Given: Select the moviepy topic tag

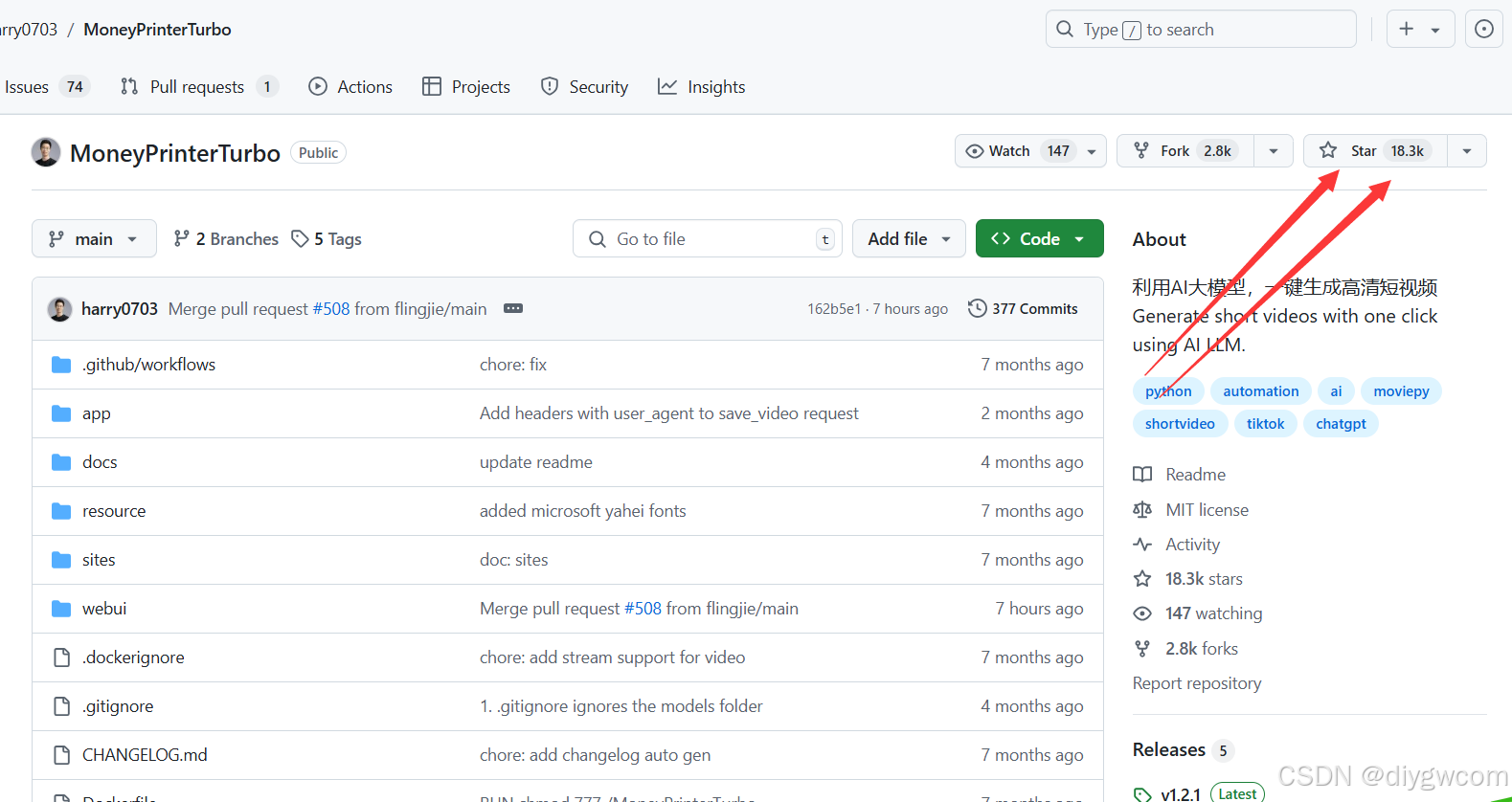Looking at the screenshot, I should coord(1401,391).
